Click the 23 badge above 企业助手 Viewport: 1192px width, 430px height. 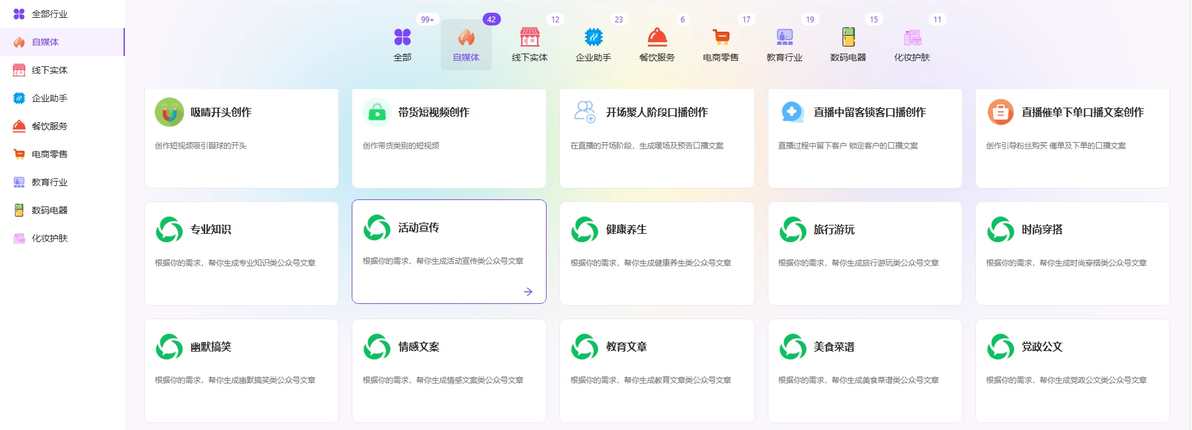pyautogui.click(x=619, y=20)
